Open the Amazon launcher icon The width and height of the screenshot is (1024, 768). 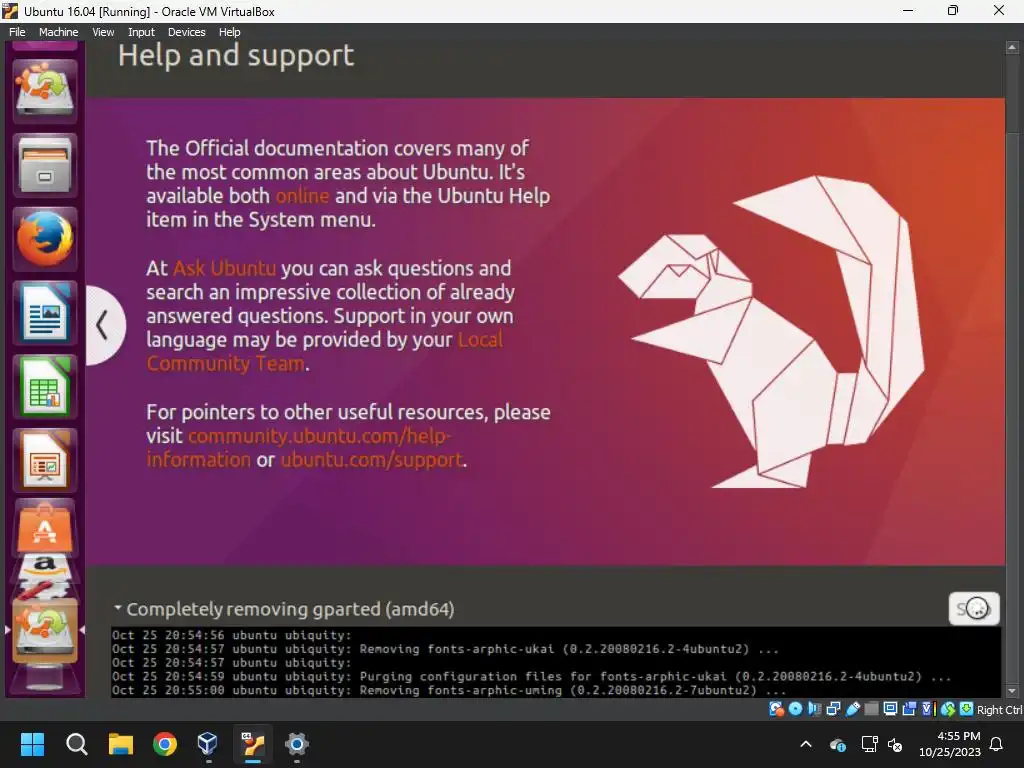(44, 569)
